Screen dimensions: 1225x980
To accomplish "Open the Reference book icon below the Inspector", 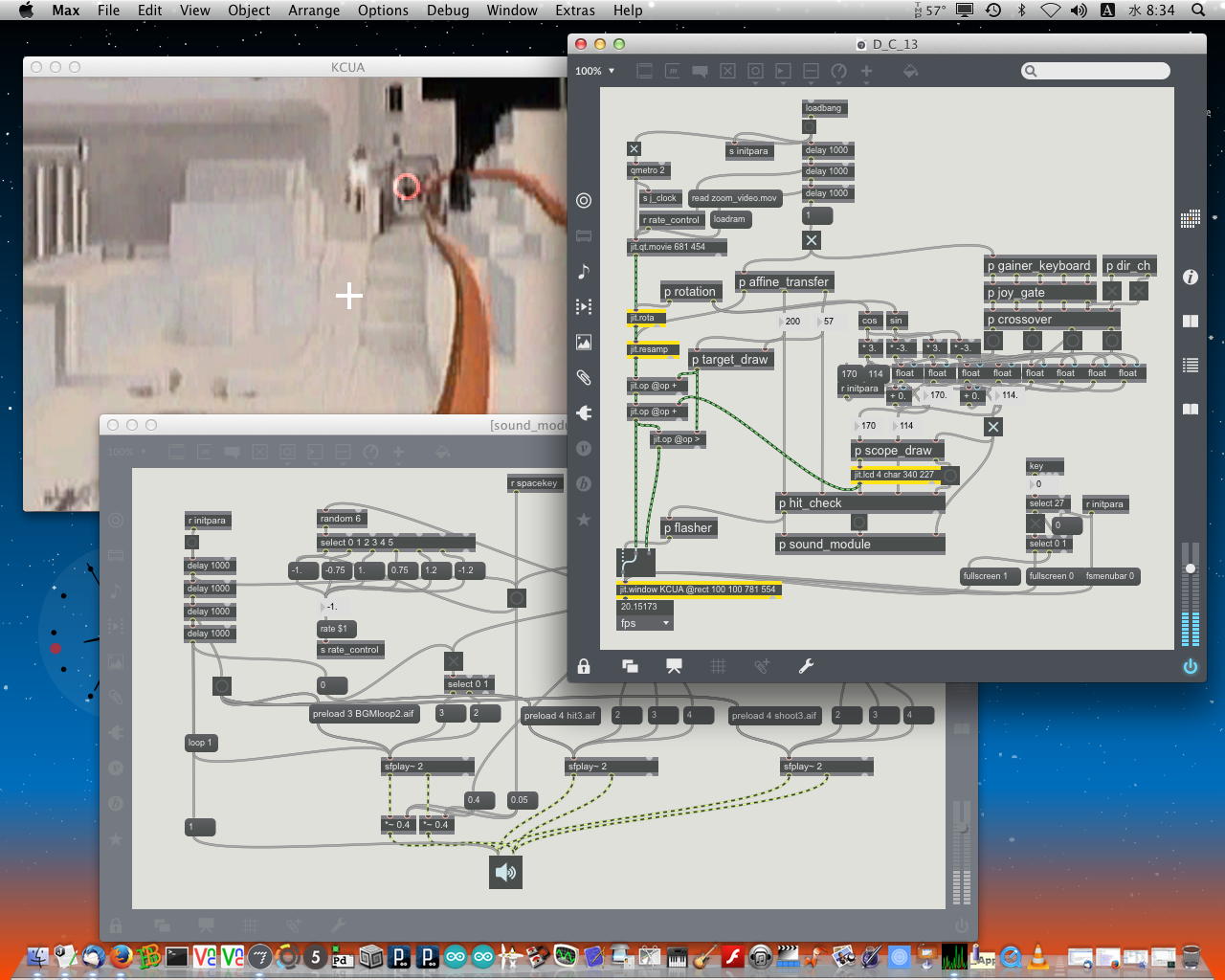I will pos(1191,321).
